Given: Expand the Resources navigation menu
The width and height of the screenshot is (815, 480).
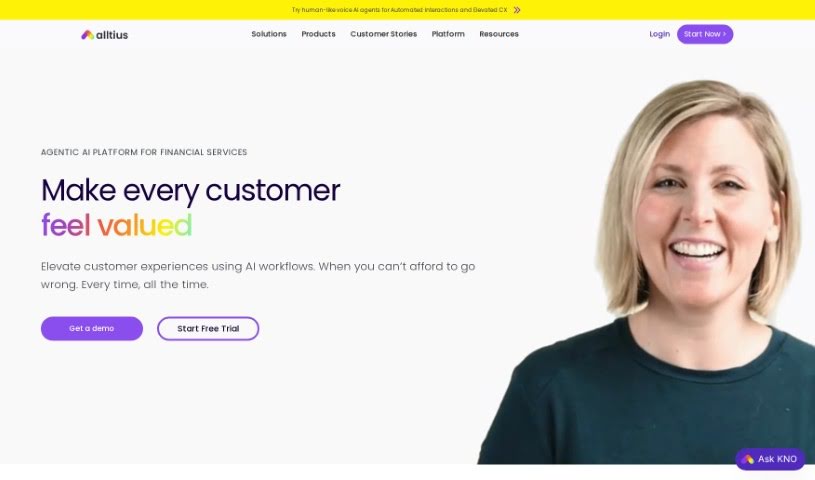Looking at the screenshot, I should click(498, 34).
